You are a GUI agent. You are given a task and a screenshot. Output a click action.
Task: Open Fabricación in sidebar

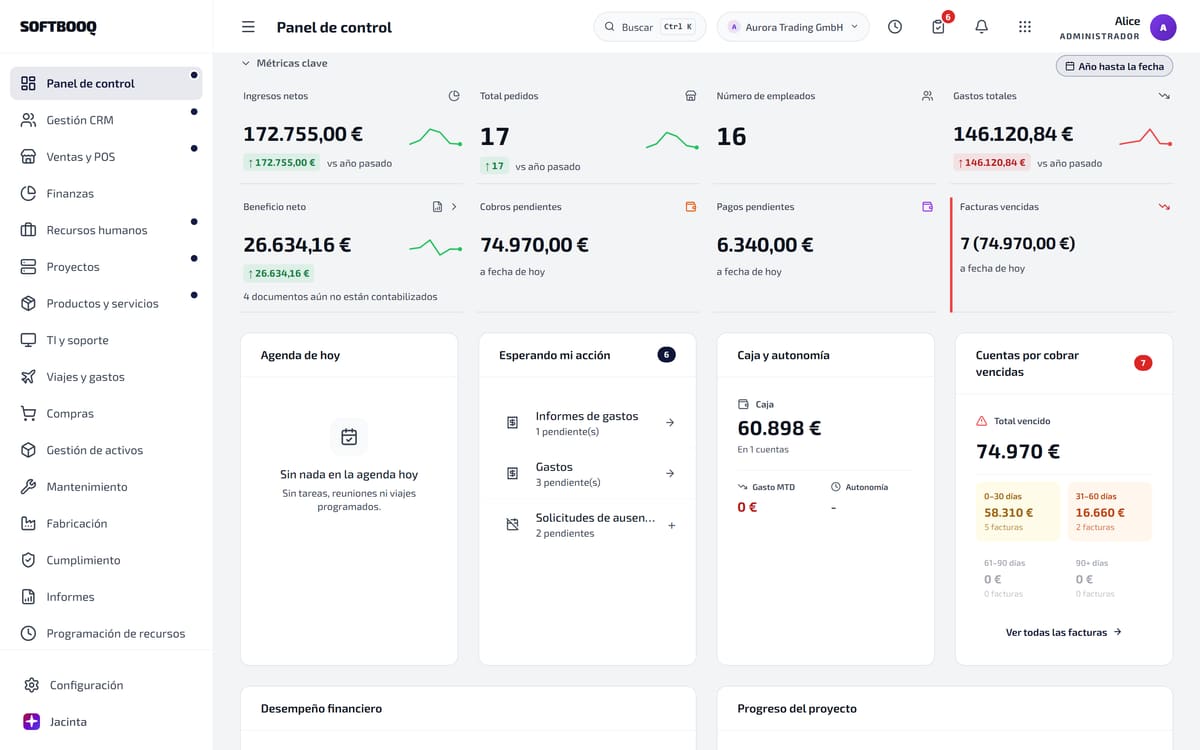106,523
